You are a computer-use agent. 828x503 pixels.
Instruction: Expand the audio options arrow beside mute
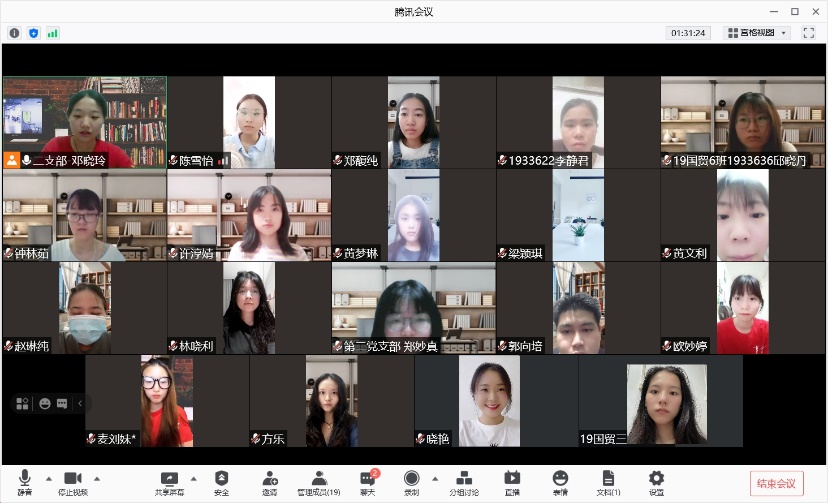[48, 478]
